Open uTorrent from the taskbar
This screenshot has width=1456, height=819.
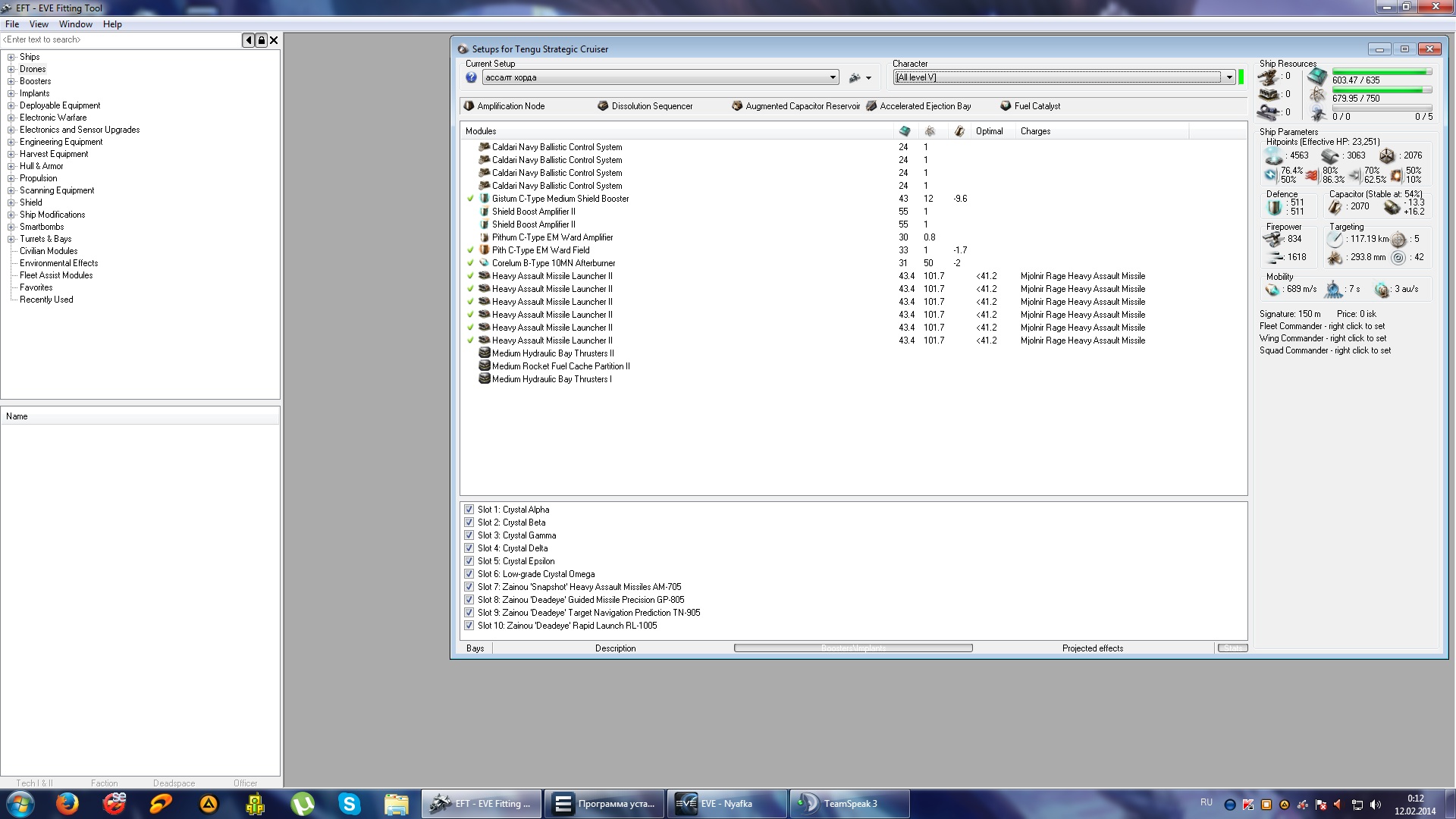pos(303,804)
